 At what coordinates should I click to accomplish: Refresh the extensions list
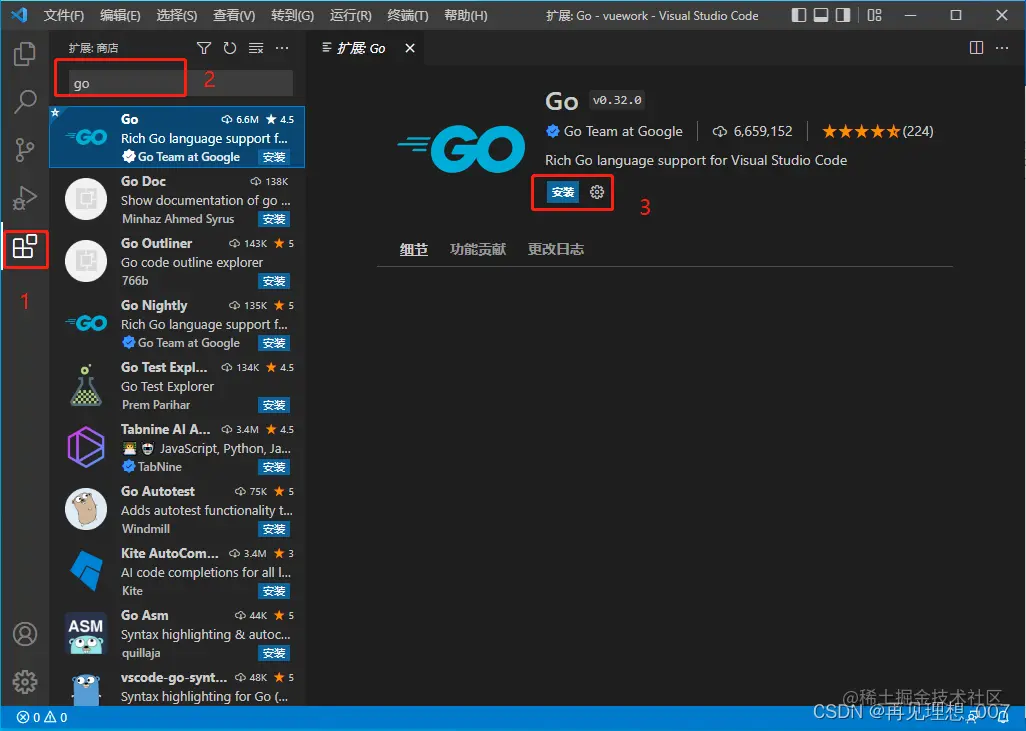(230, 48)
